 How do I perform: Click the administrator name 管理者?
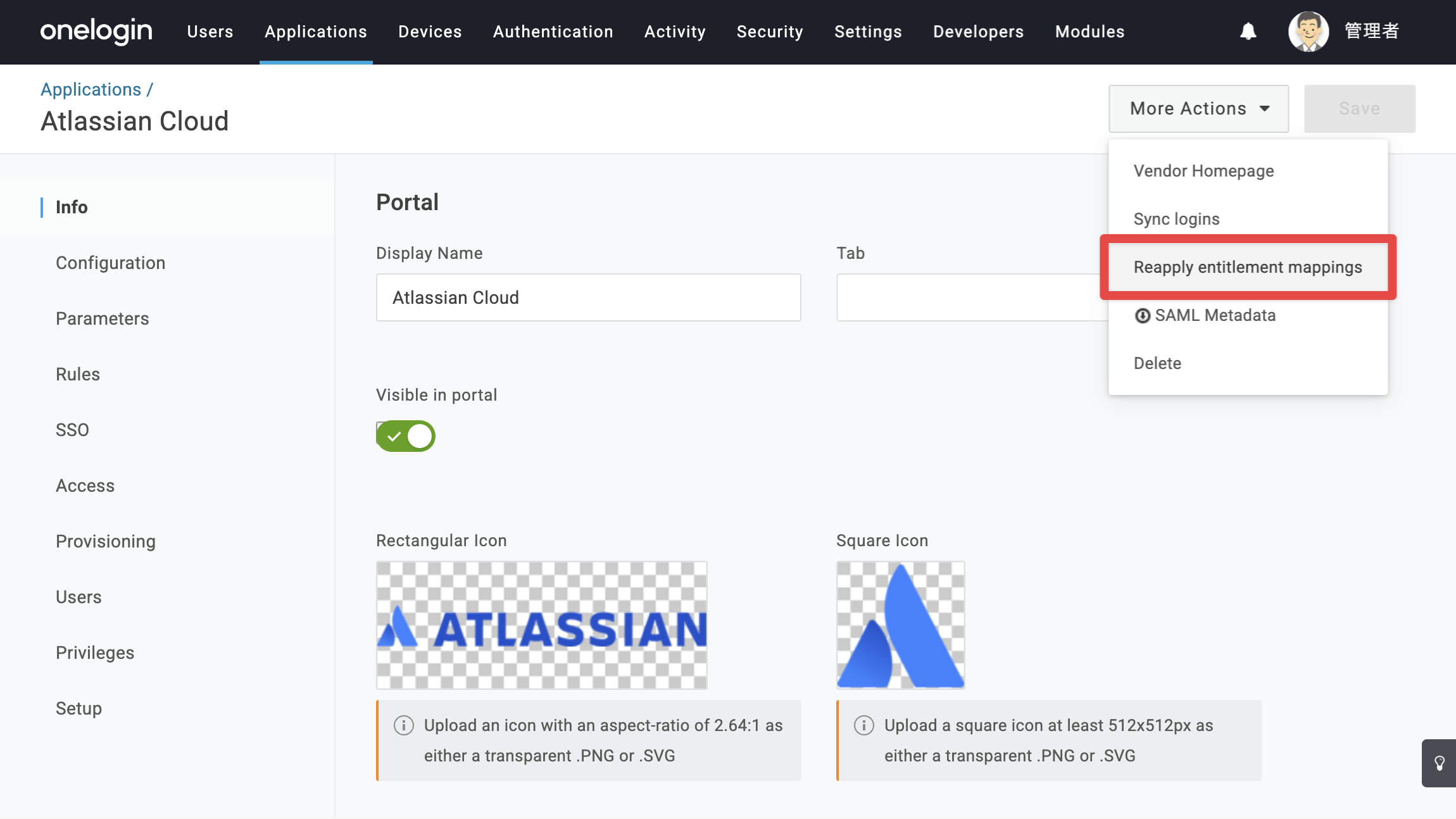[x=1371, y=31]
